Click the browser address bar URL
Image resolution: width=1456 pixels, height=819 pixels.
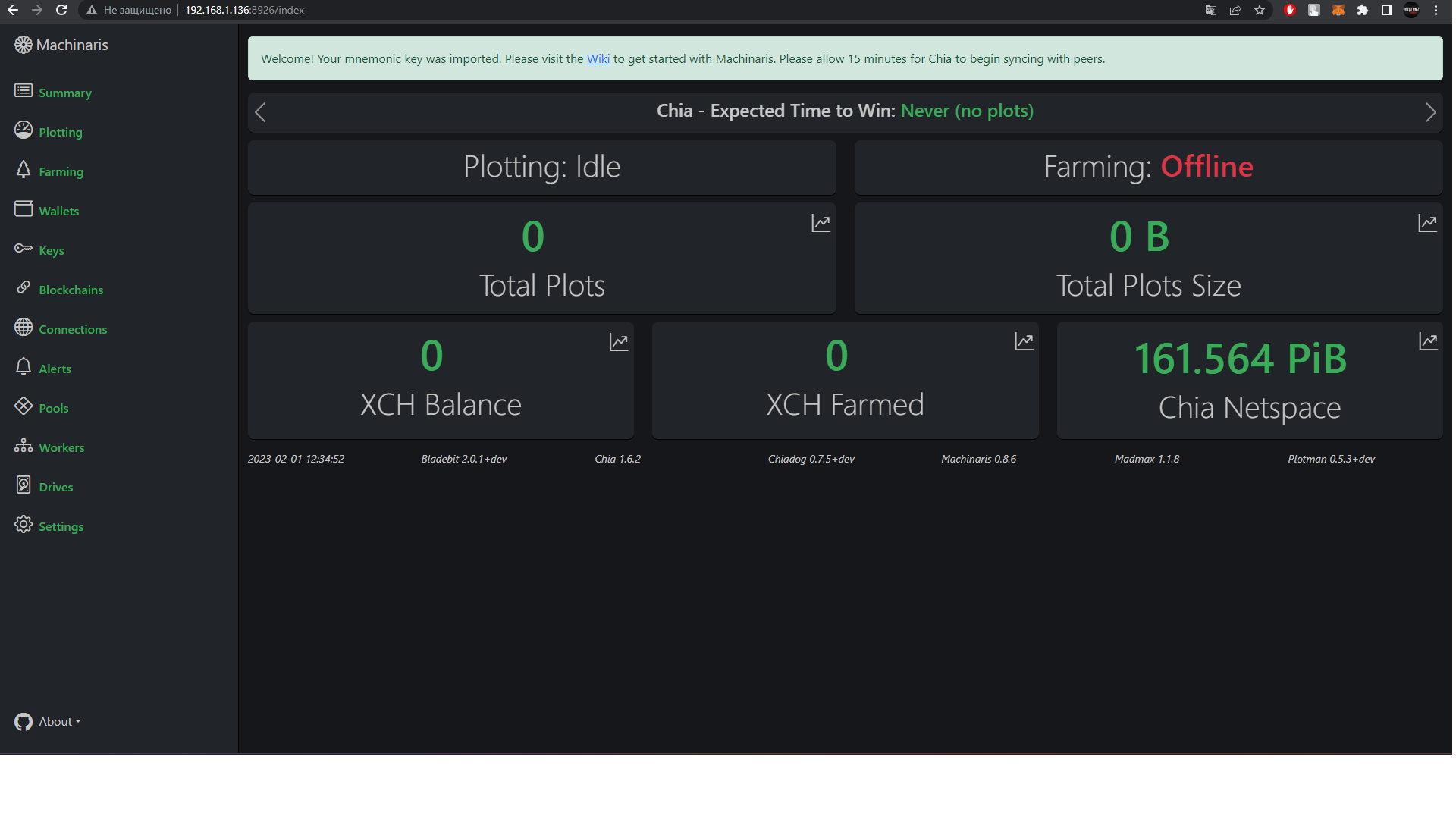pos(244,10)
